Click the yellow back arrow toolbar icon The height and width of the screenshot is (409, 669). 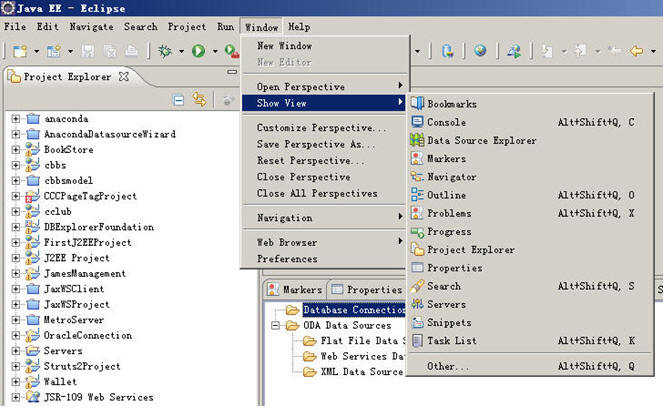(637, 51)
